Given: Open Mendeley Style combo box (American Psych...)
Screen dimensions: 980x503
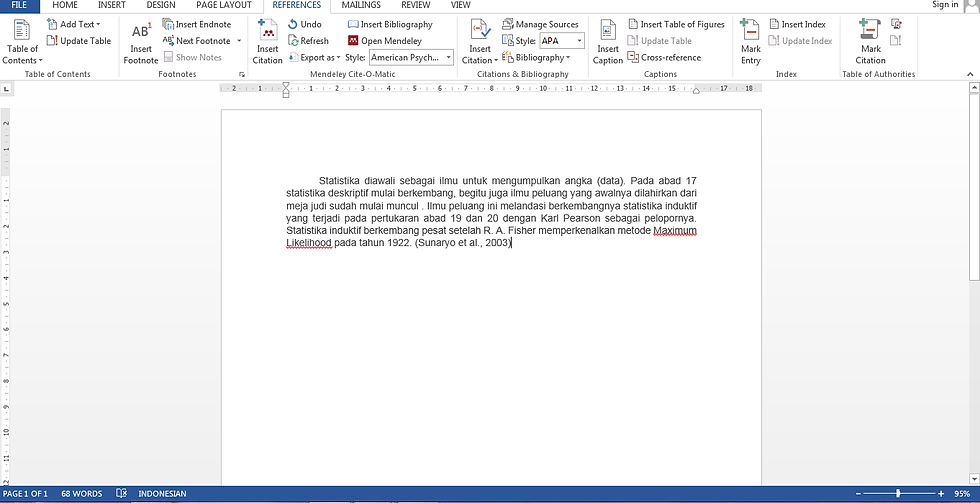Looking at the screenshot, I should (411, 57).
